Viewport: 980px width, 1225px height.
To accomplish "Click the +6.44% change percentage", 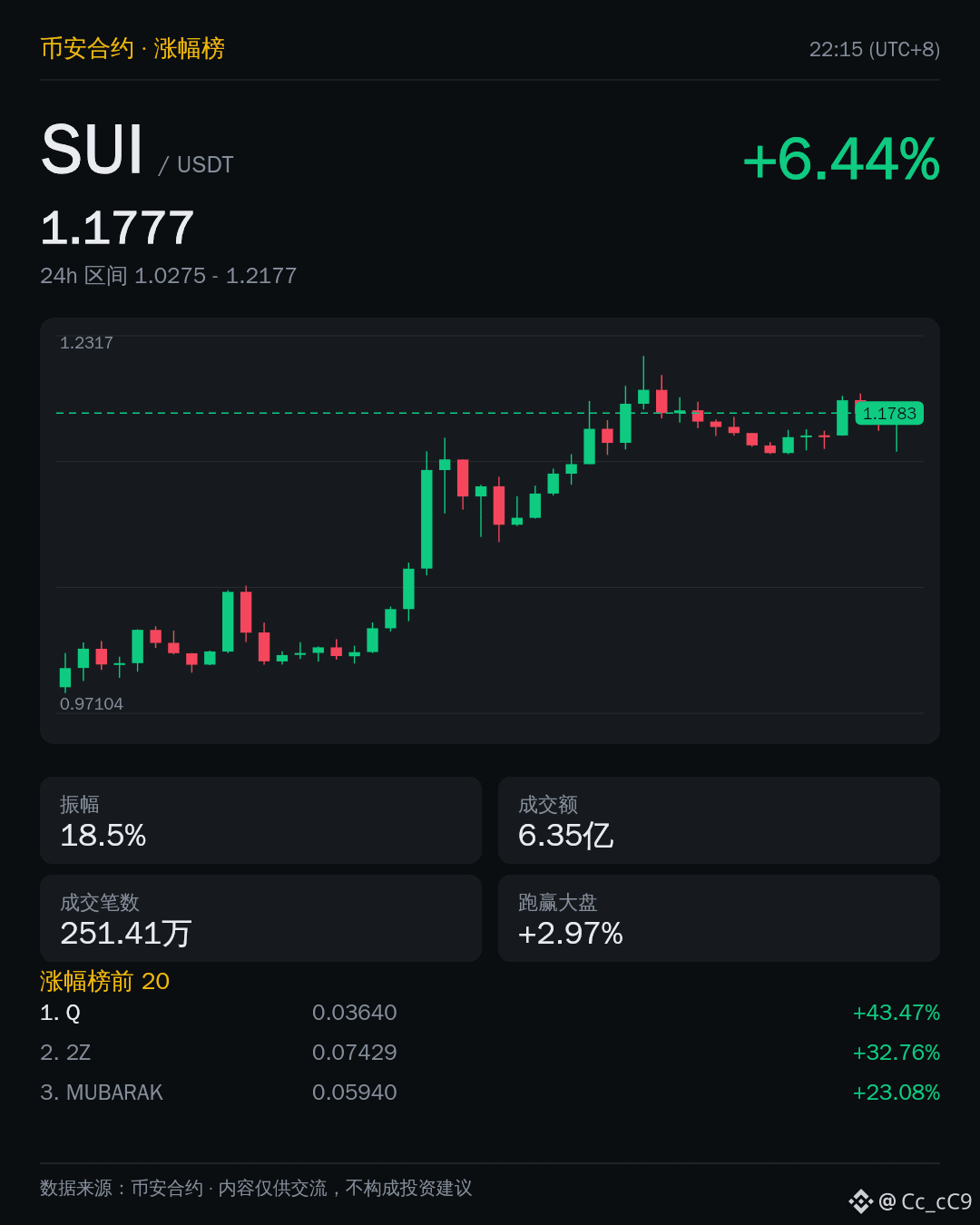I will tap(841, 160).
